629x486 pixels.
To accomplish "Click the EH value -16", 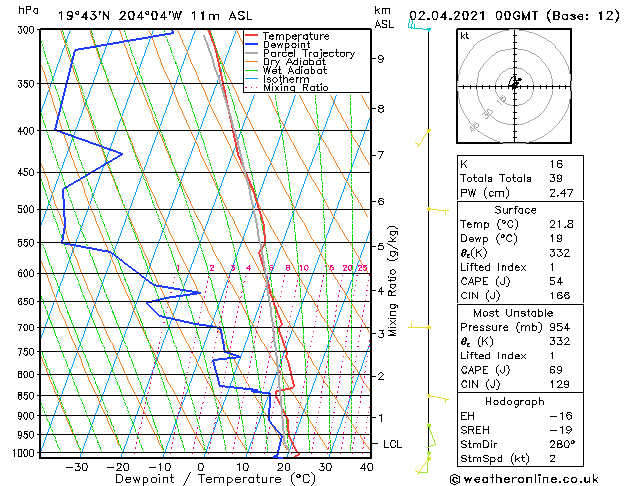I will (561, 416).
